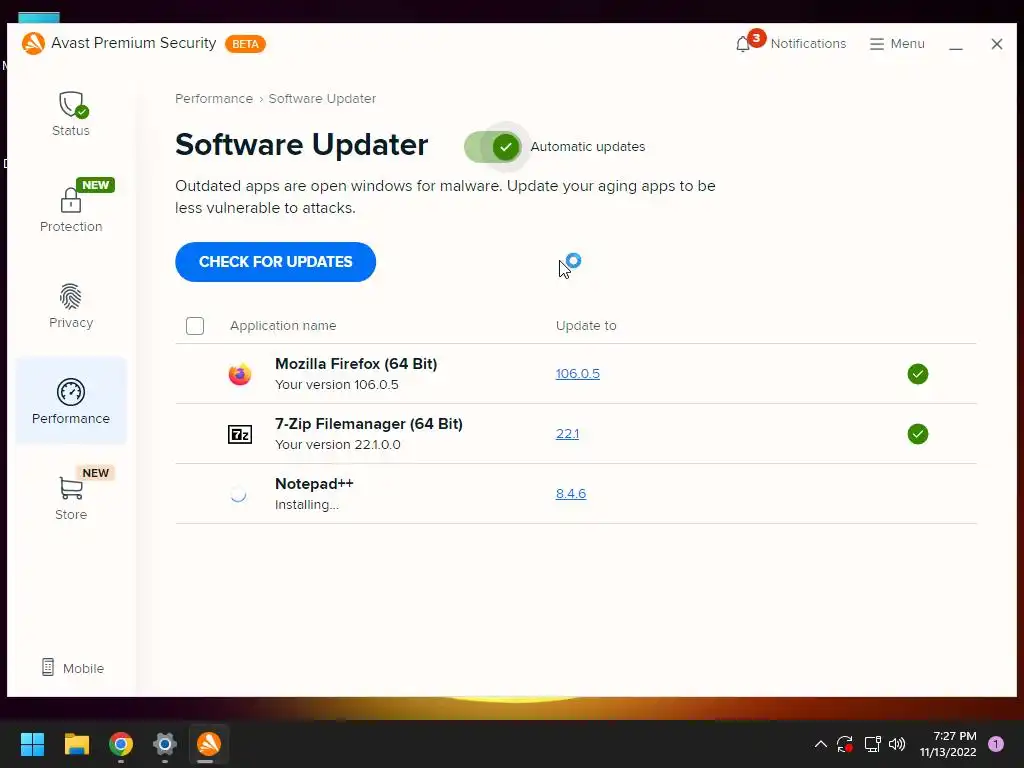This screenshot has height=768, width=1024.
Task: Click the green checkmark for Firefox
Action: coord(918,374)
